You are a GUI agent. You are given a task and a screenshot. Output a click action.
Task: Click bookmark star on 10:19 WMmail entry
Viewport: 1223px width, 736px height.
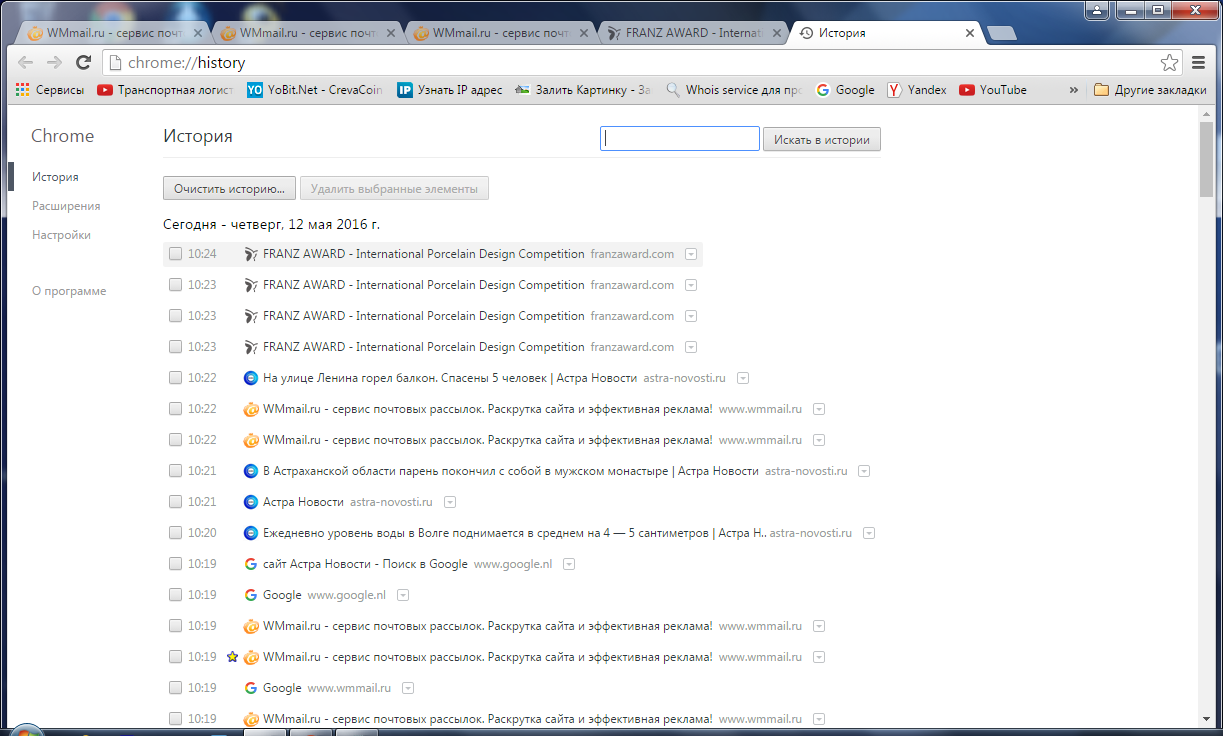232,657
